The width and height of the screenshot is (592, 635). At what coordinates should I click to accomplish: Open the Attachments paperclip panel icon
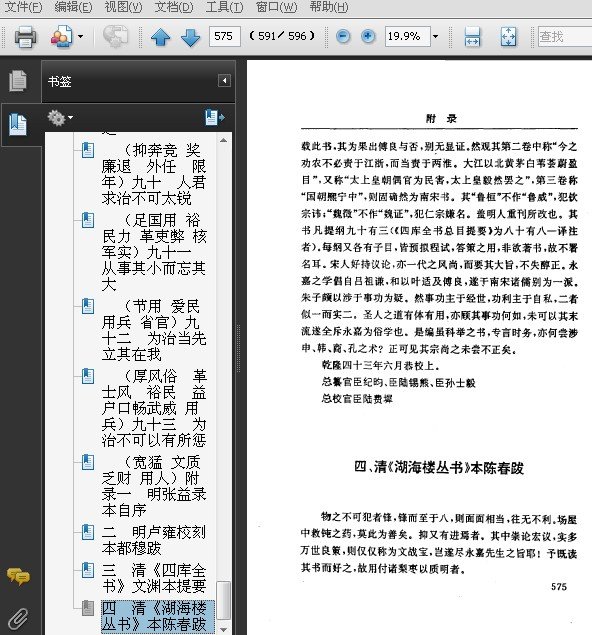click(x=18, y=618)
